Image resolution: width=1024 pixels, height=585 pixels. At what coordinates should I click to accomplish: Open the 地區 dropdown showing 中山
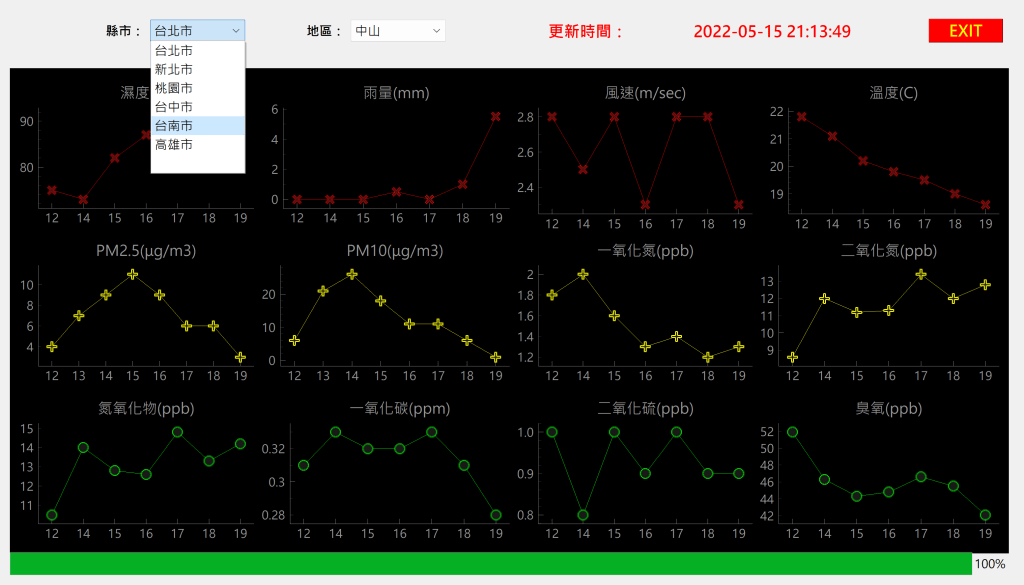click(397, 31)
